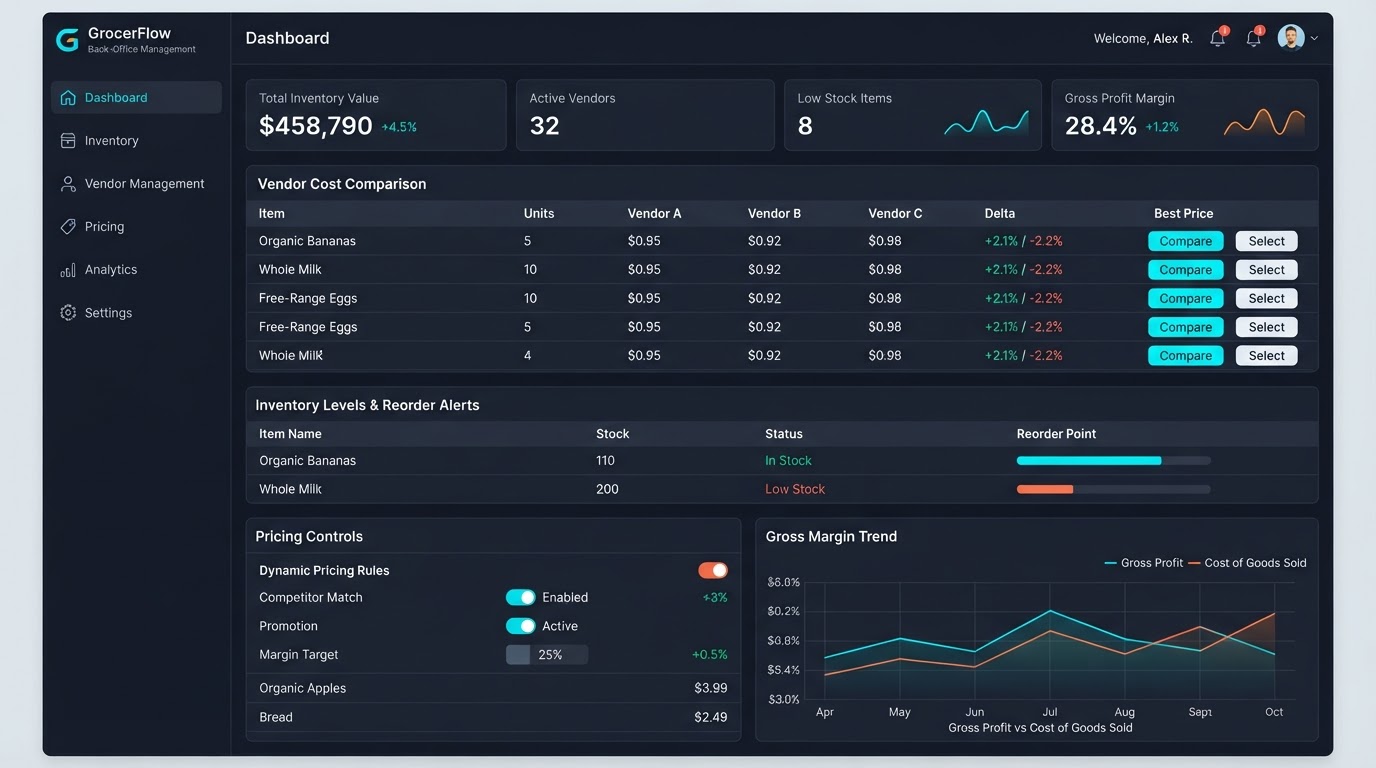The height and width of the screenshot is (768, 1376).
Task: Click the bell icon nearest the avatar
Action: [1254, 38]
